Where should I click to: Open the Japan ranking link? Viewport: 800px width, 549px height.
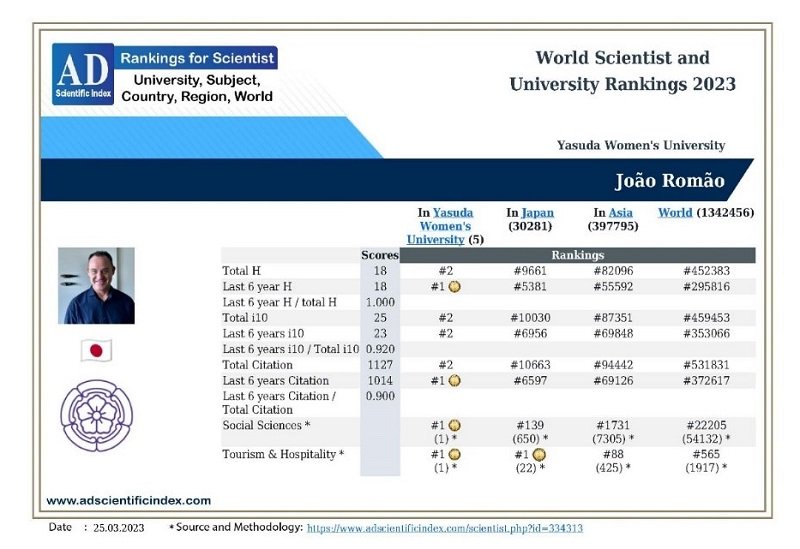pos(538,213)
